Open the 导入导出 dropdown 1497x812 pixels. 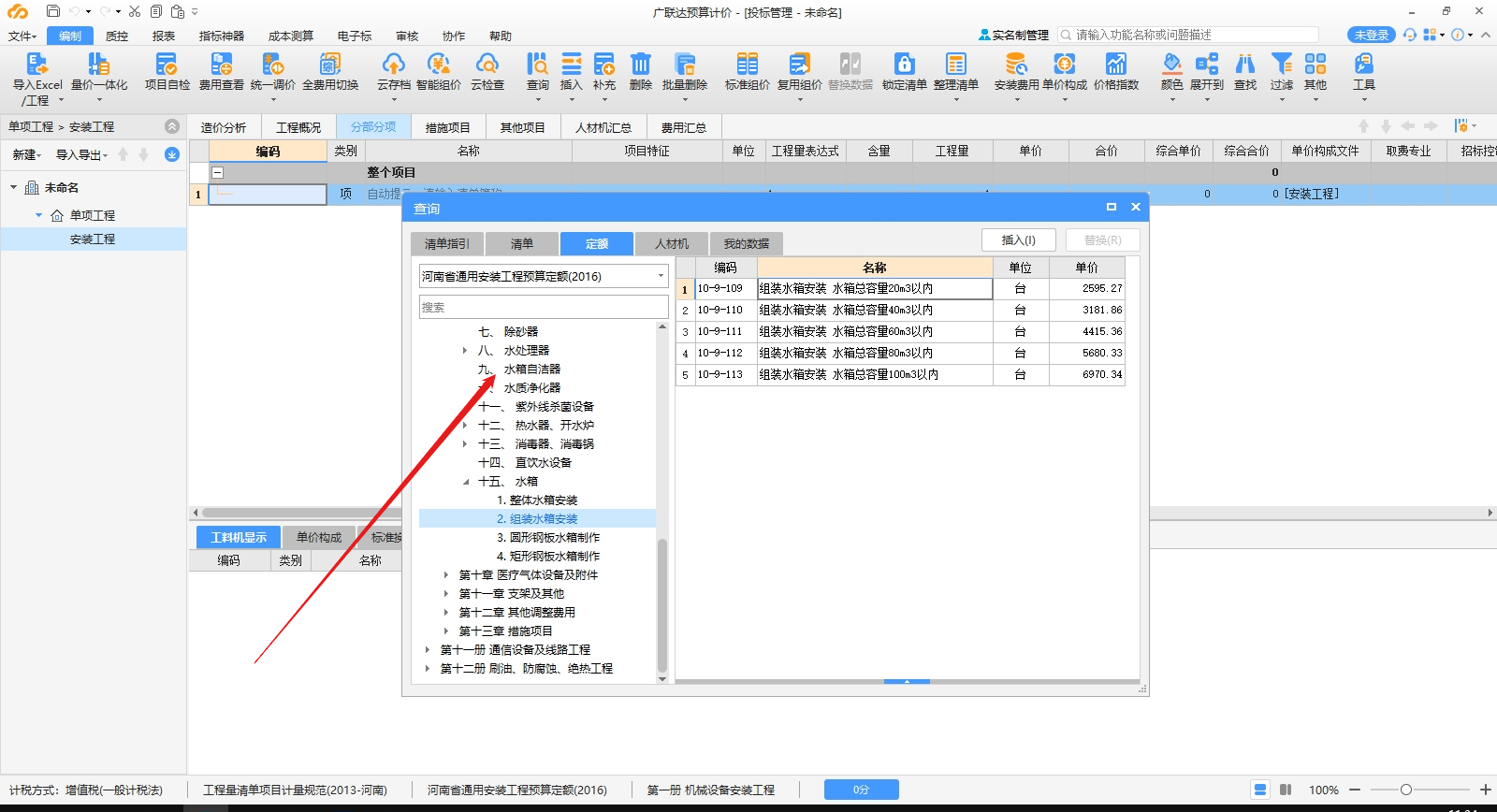pos(81,155)
